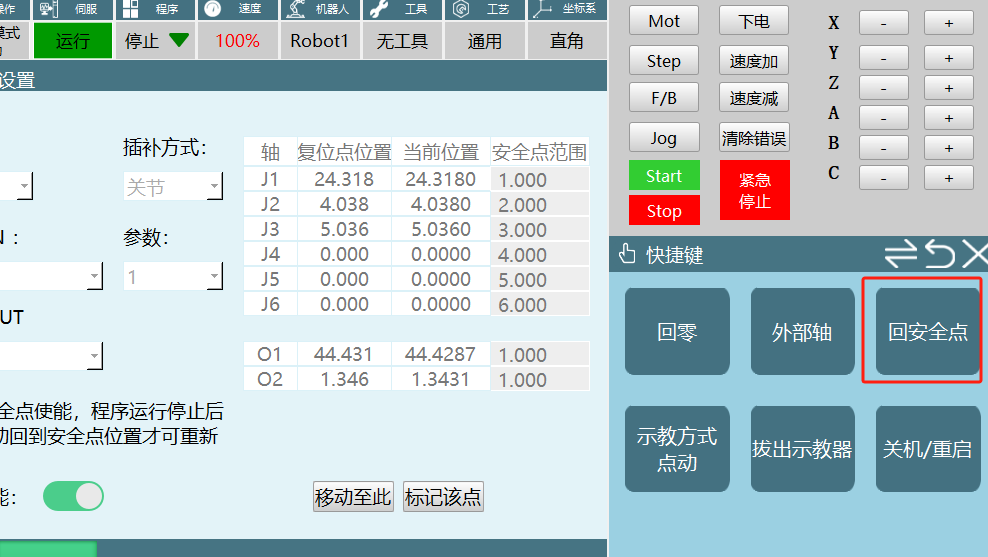Click the 示教方式点动 shortcut

[677, 449]
